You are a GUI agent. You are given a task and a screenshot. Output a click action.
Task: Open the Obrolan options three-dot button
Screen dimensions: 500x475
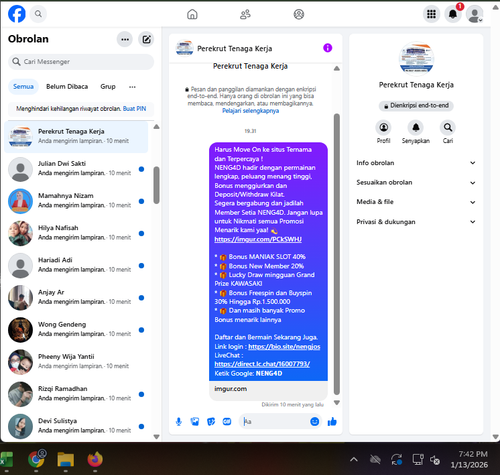point(125,39)
